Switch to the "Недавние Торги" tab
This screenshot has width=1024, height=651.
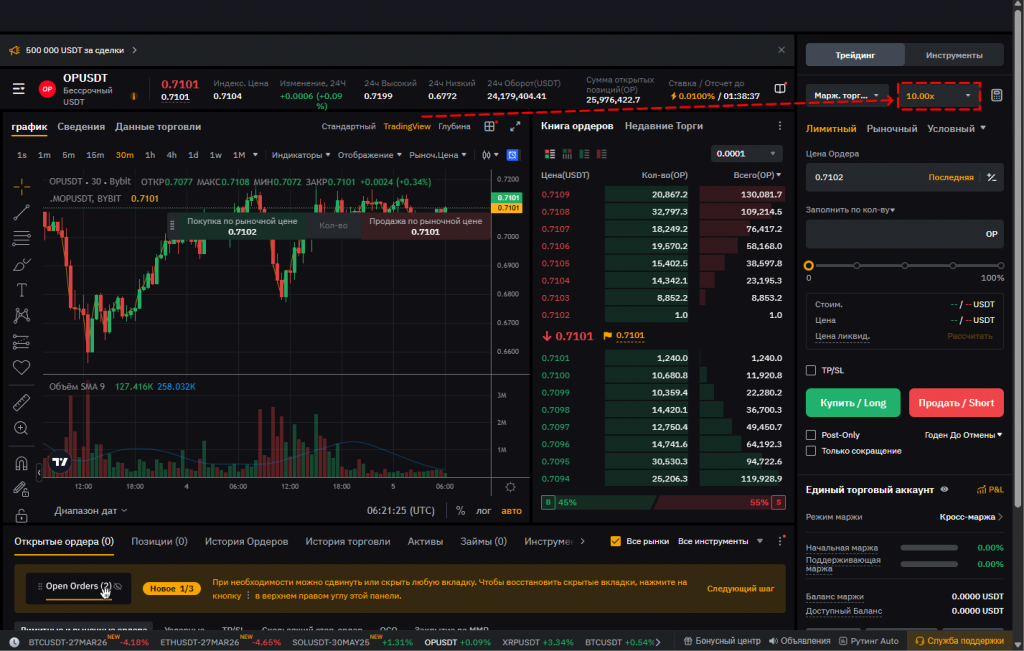click(x=663, y=126)
